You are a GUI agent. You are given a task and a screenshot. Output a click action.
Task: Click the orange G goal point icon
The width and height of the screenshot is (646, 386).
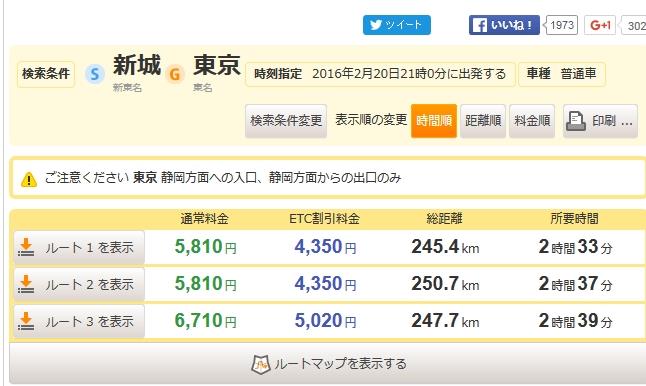point(175,74)
